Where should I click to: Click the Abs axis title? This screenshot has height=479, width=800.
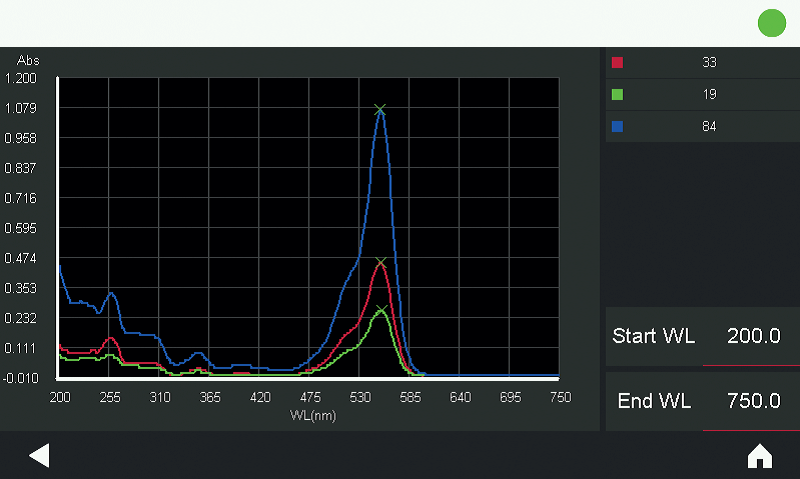(x=28, y=60)
